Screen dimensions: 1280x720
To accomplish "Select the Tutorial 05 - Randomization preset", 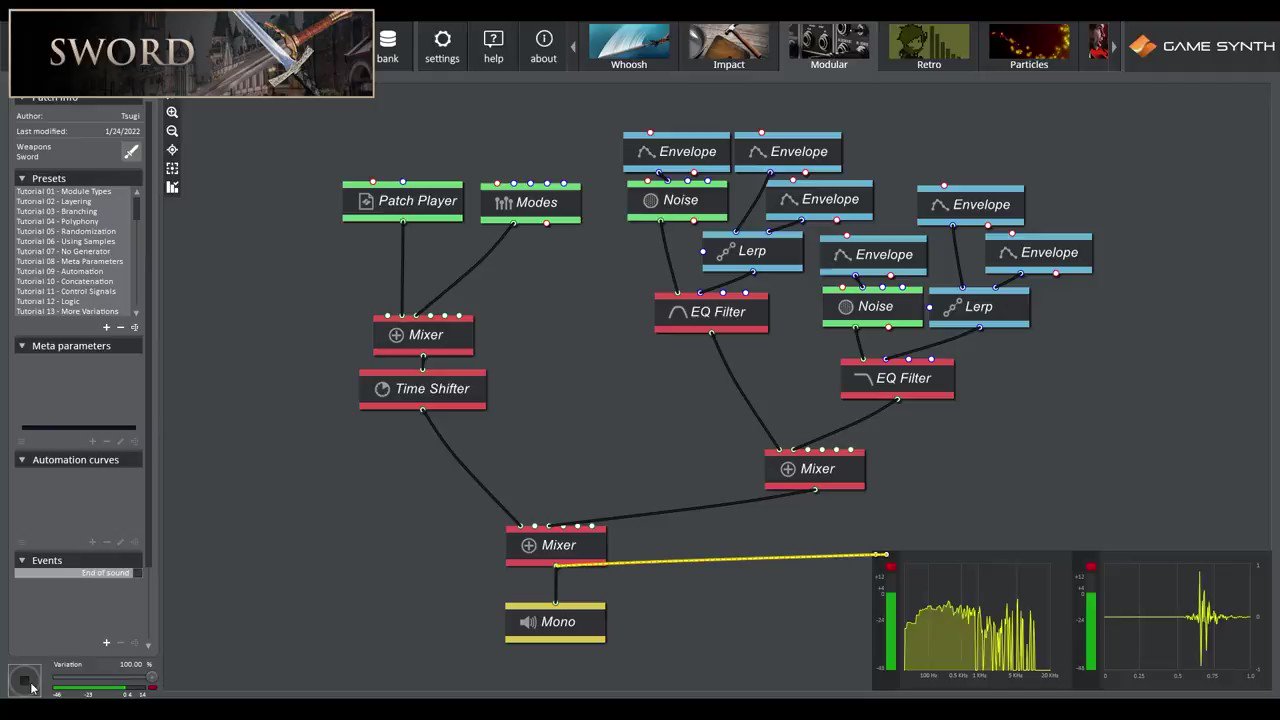I will point(66,231).
